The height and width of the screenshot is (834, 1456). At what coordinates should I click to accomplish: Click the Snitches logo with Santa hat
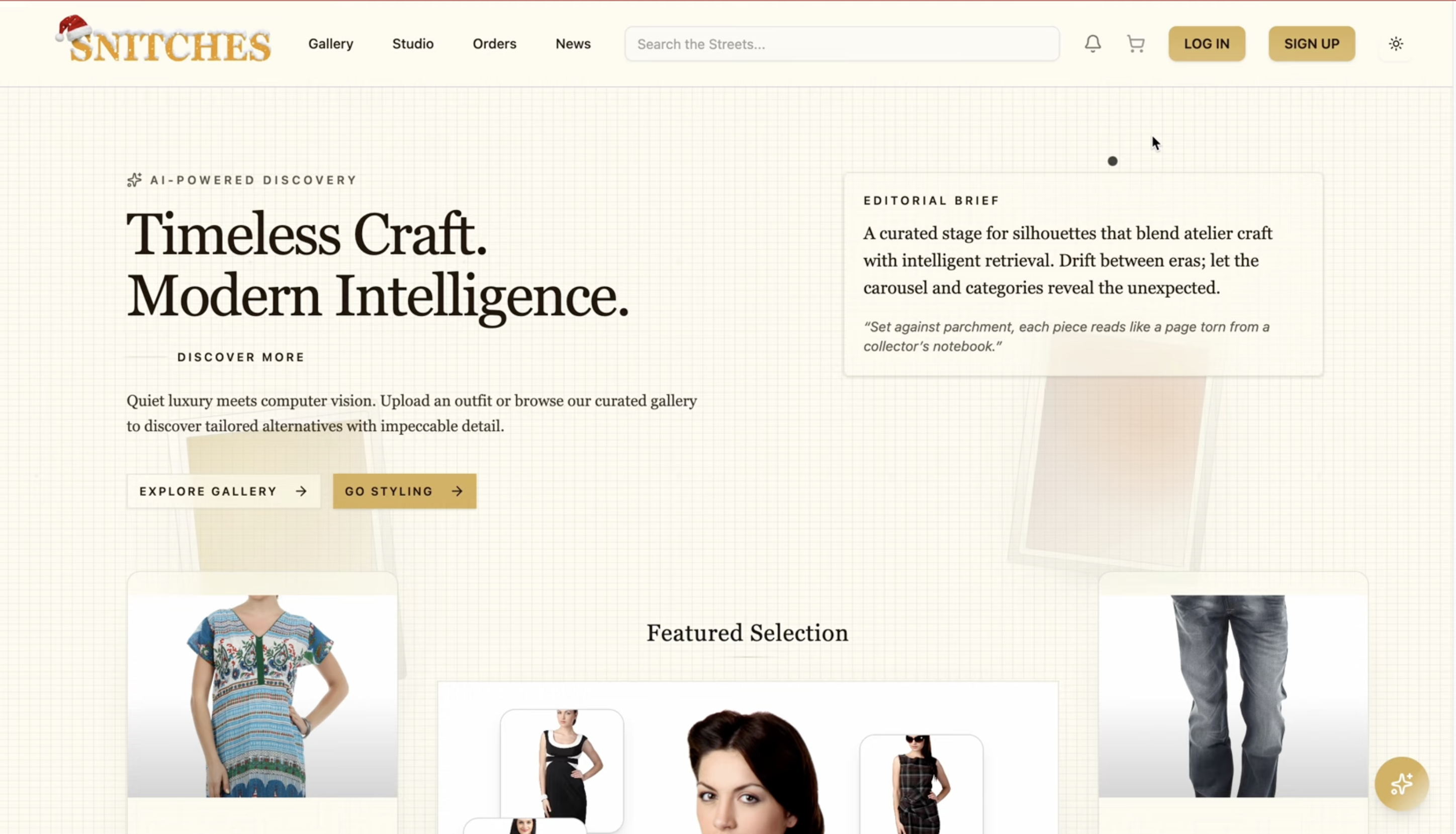pyautogui.click(x=163, y=39)
